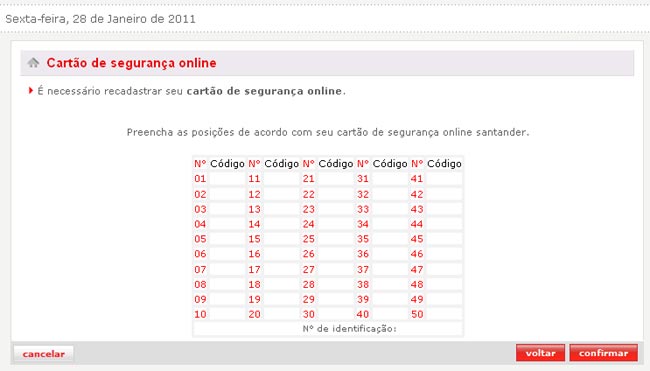The image size is (650, 371).
Task: Activate the código box for number 38
Action: pyautogui.click(x=390, y=284)
